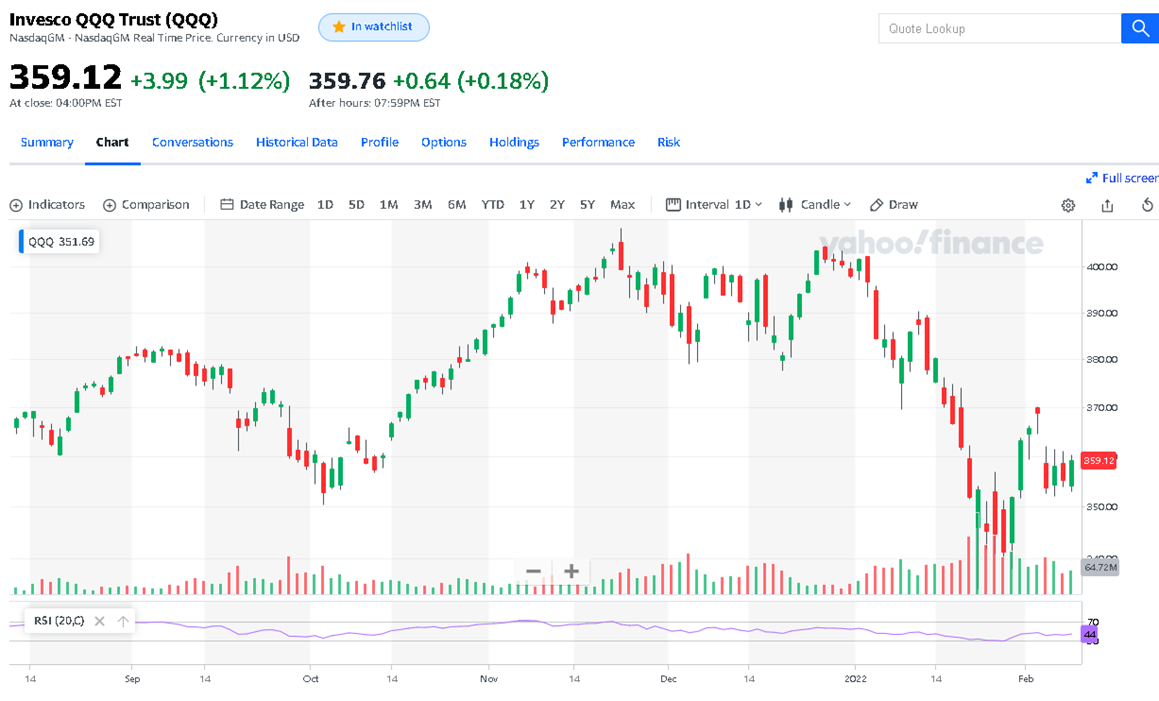Set chart range to 5D
This screenshot has width=1159, height=701.
point(356,205)
